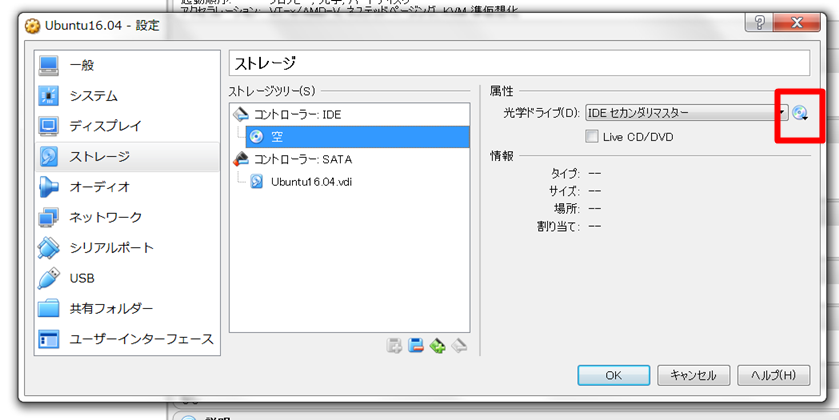
Task: Click the question mark help button in title bar
Action: [759, 22]
